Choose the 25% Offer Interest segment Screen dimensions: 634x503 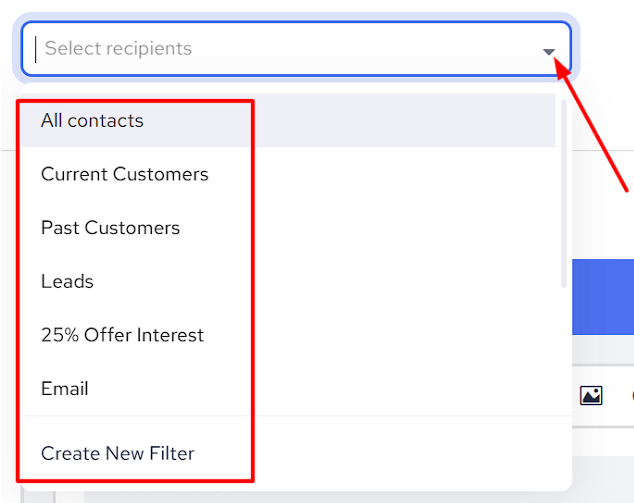point(122,335)
